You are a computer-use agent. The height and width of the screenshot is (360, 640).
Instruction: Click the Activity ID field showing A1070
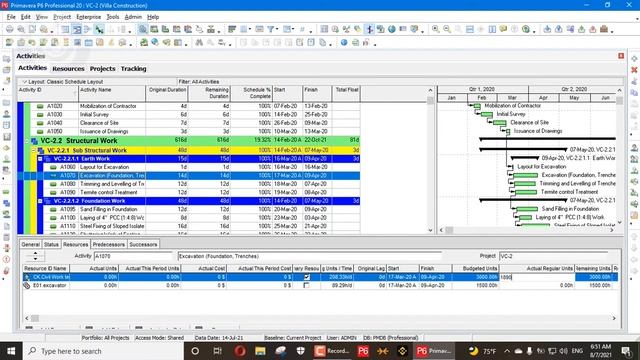(133, 256)
